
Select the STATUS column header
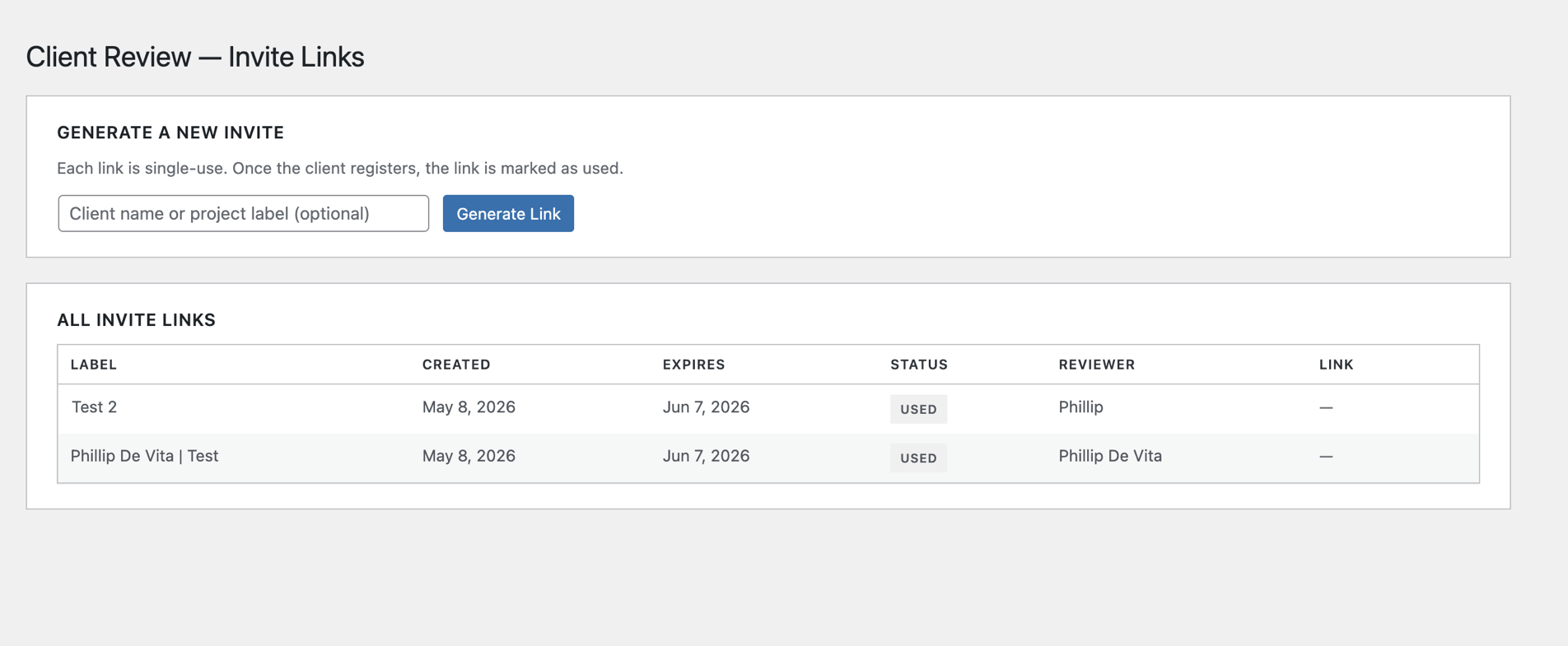click(919, 365)
